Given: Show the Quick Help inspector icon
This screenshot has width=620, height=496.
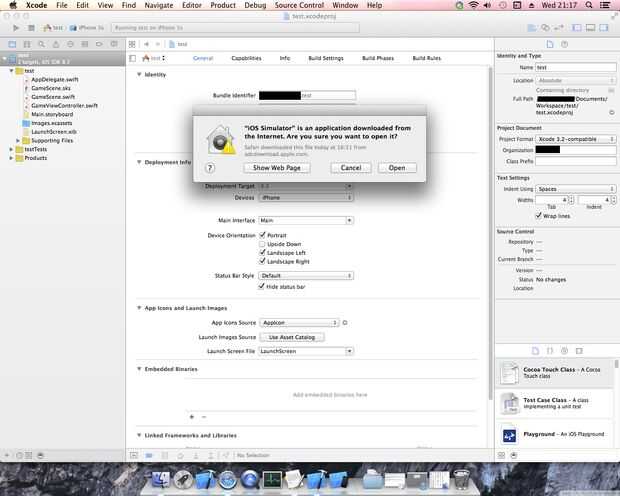Looking at the screenshot, I should click(565, 44).
